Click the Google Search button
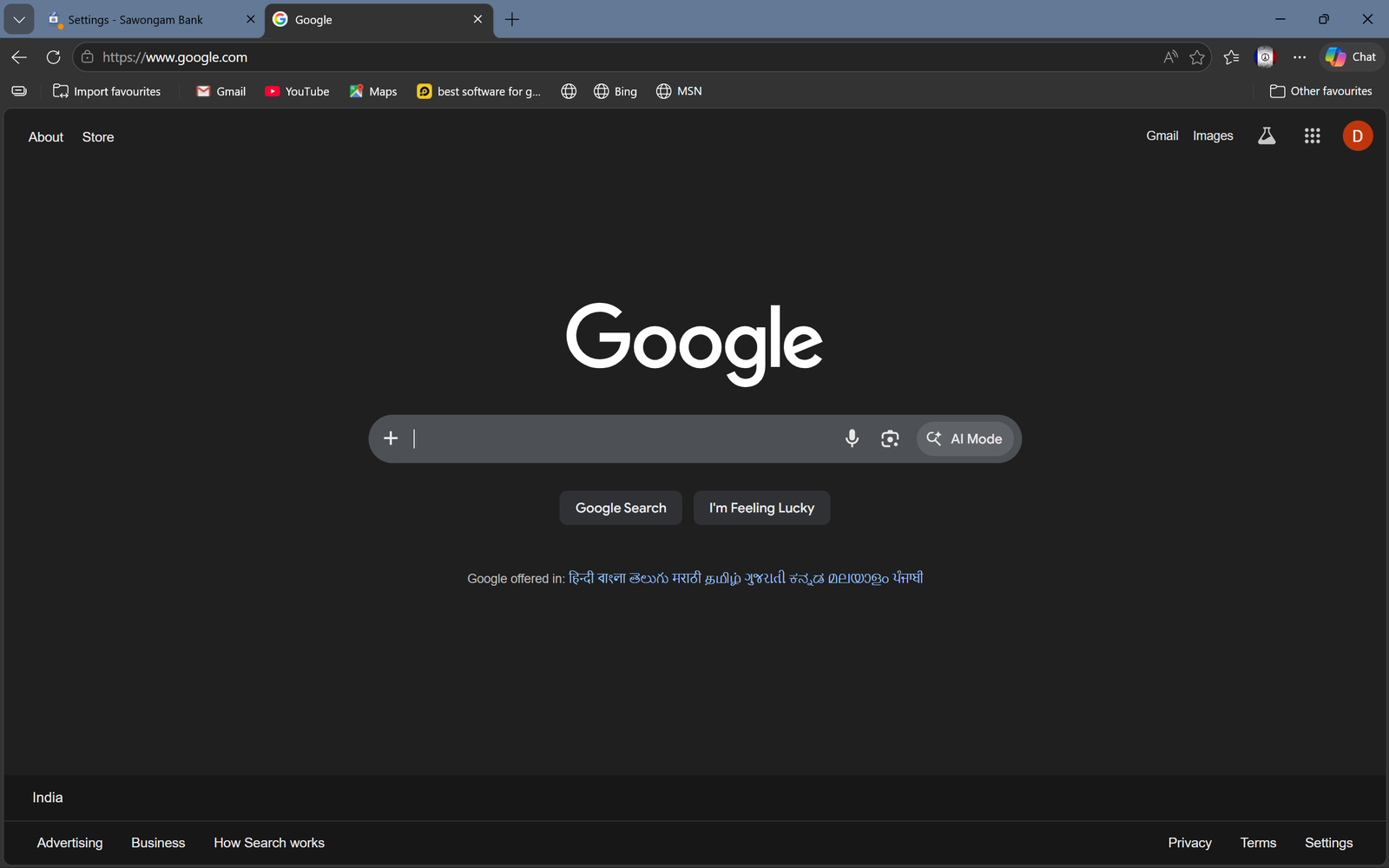1389x868 pixels. [621, 508]
